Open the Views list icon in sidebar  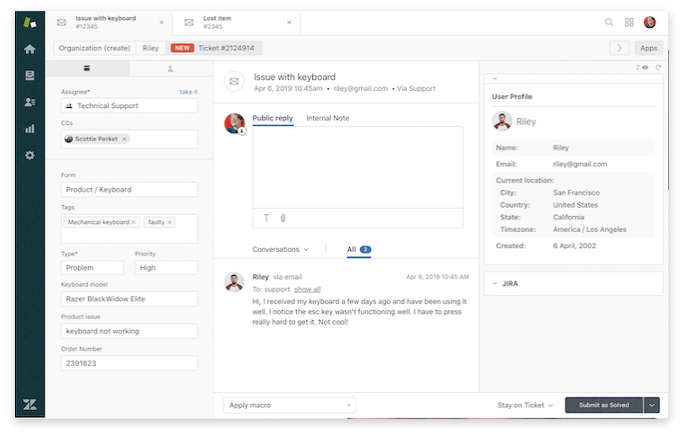30,75
